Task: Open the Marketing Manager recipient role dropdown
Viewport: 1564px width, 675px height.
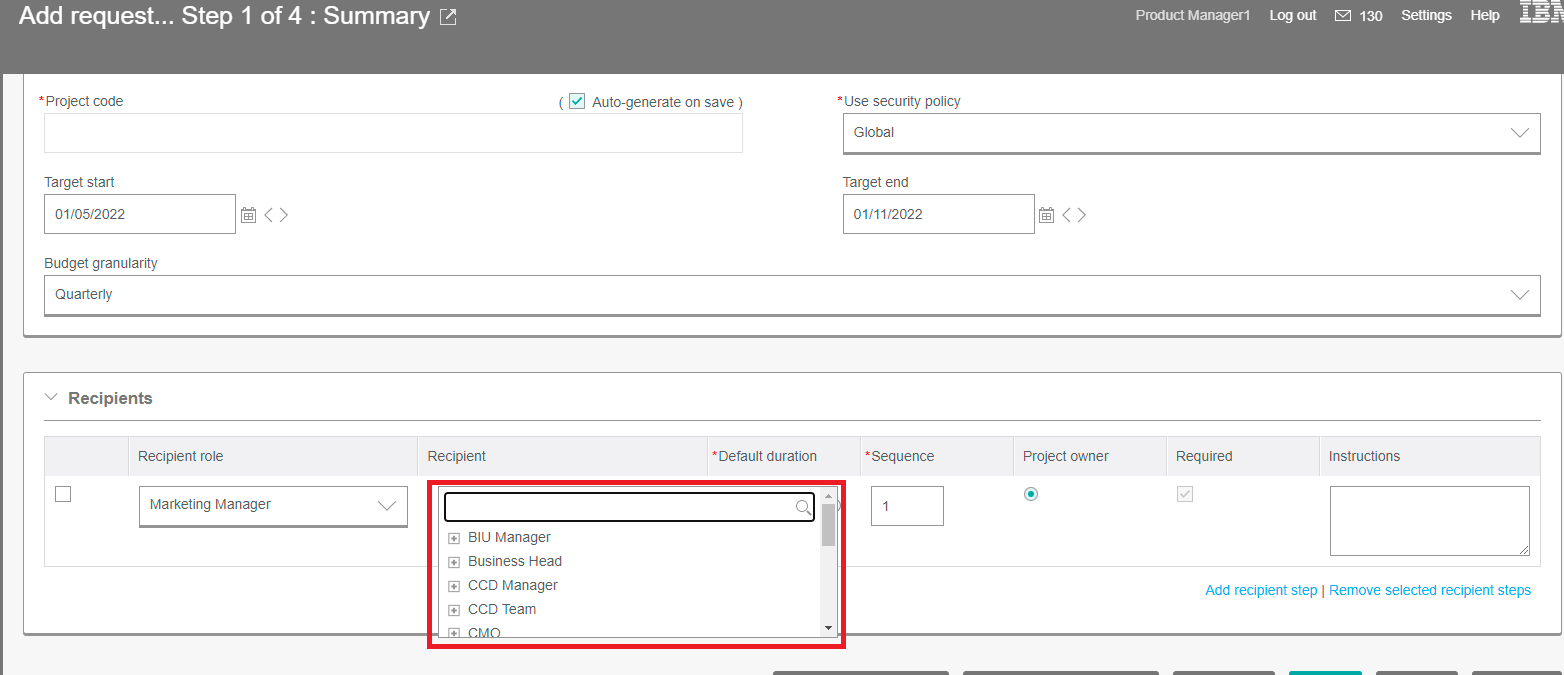Action: click(x=273, y=505)
